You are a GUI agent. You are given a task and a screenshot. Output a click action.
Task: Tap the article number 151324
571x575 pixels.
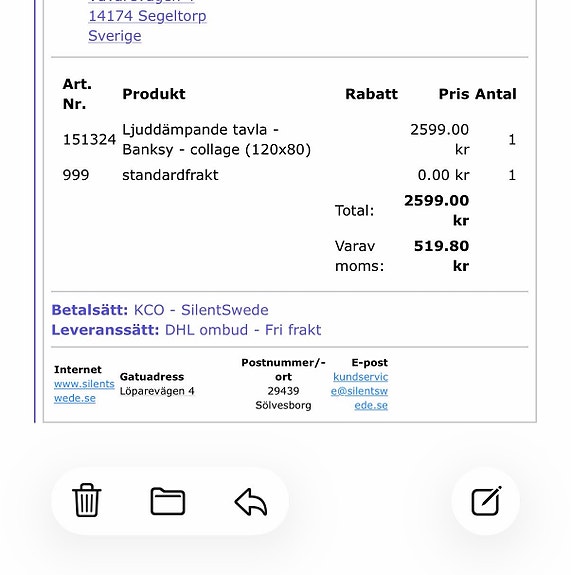89,140
